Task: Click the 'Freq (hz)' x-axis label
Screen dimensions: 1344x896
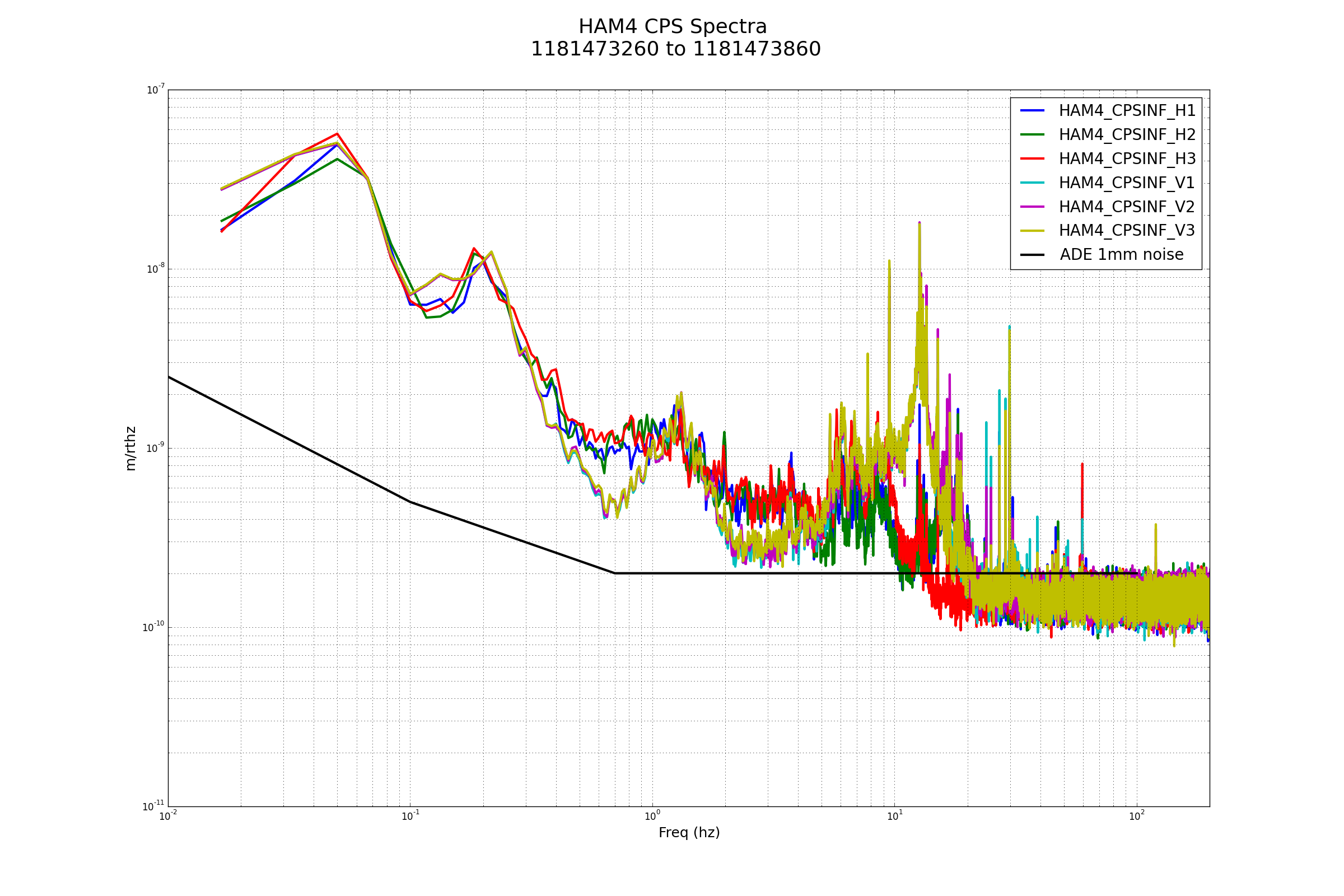Action: pos(689,833)
